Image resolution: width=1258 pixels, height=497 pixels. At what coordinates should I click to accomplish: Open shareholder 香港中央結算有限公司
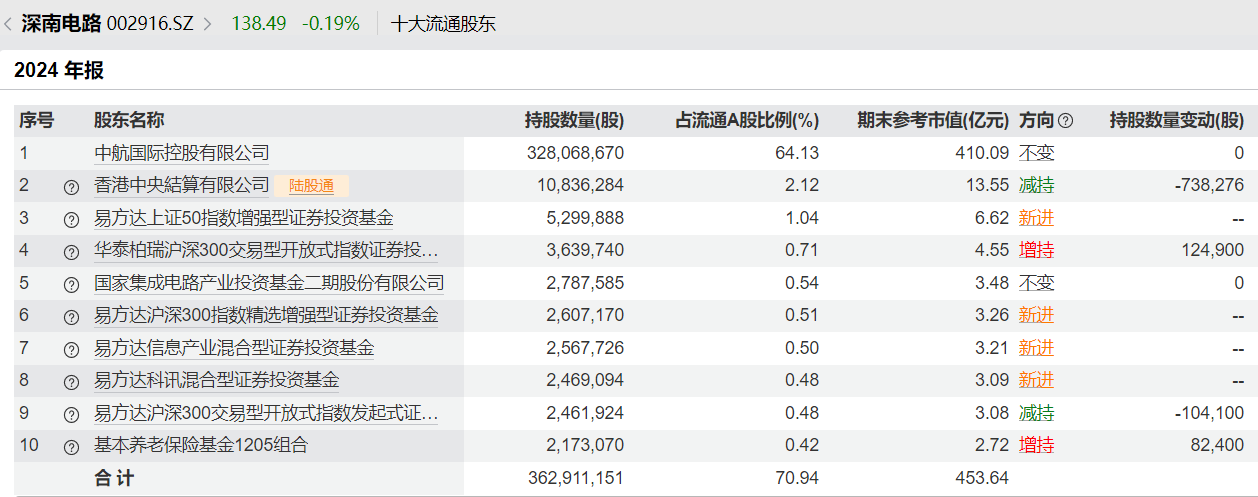coord(182,185)
